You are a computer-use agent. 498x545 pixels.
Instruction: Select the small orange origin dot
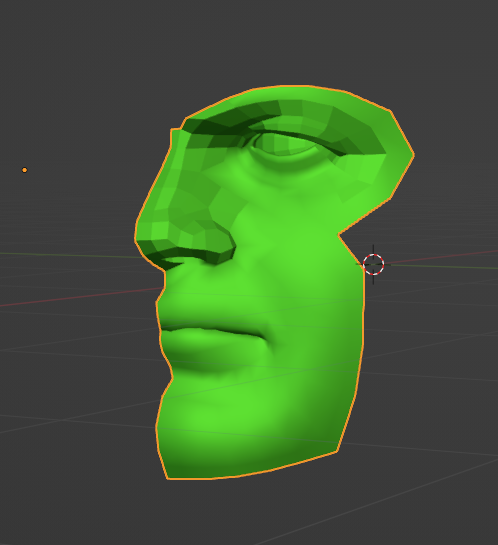click(24, 170)
